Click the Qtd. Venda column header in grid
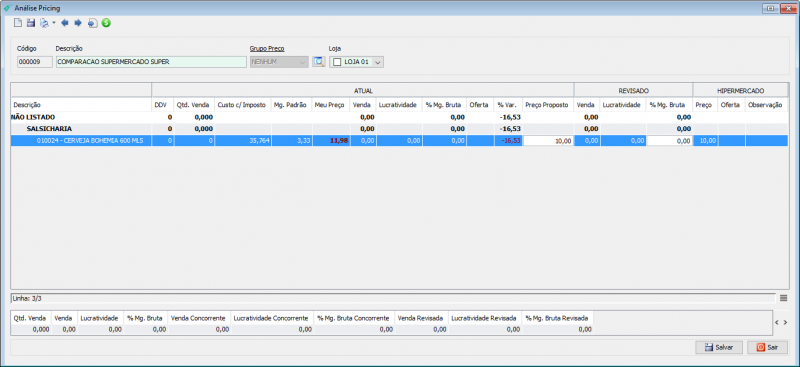 tap(194, 105)
